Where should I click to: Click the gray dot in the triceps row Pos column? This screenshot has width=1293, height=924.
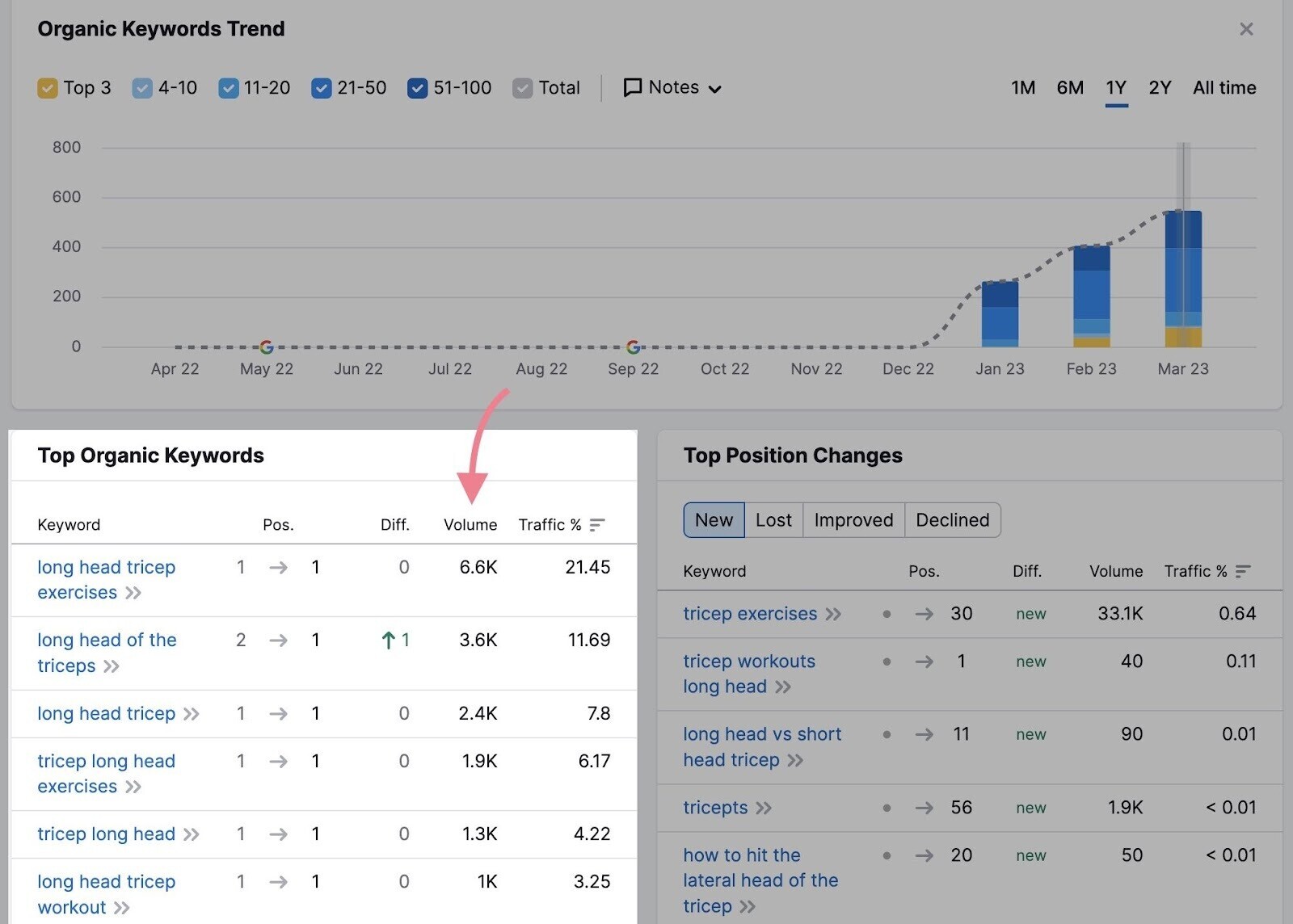(887, 808)
